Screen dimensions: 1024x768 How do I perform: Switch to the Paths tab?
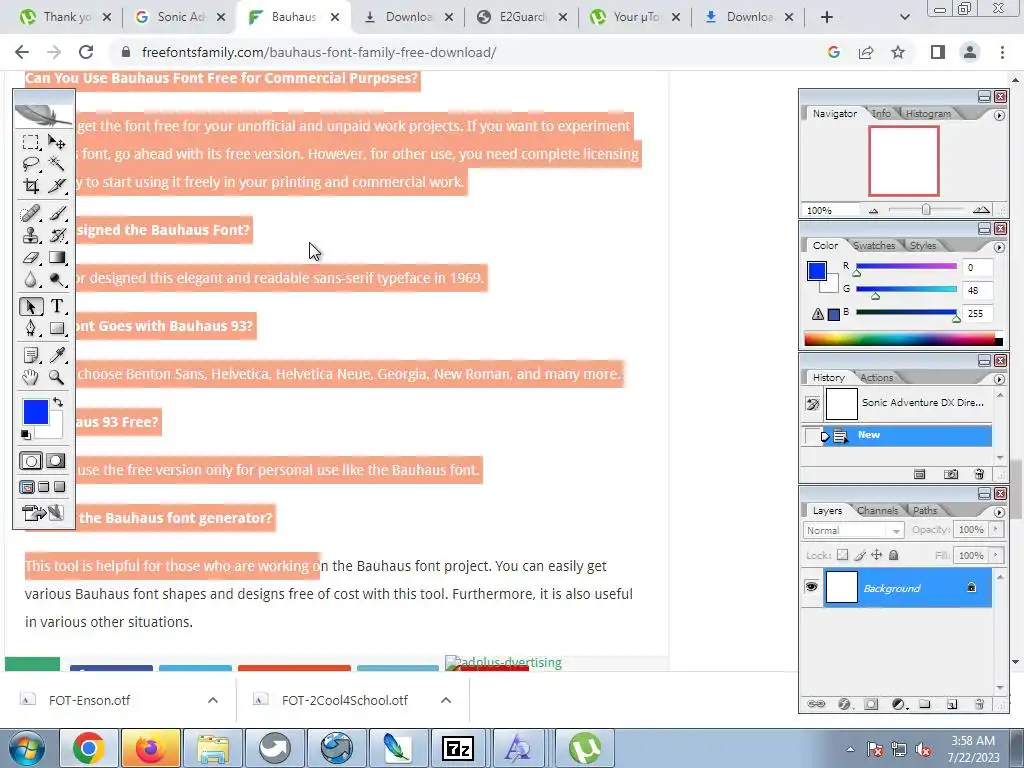coord(925,510)
